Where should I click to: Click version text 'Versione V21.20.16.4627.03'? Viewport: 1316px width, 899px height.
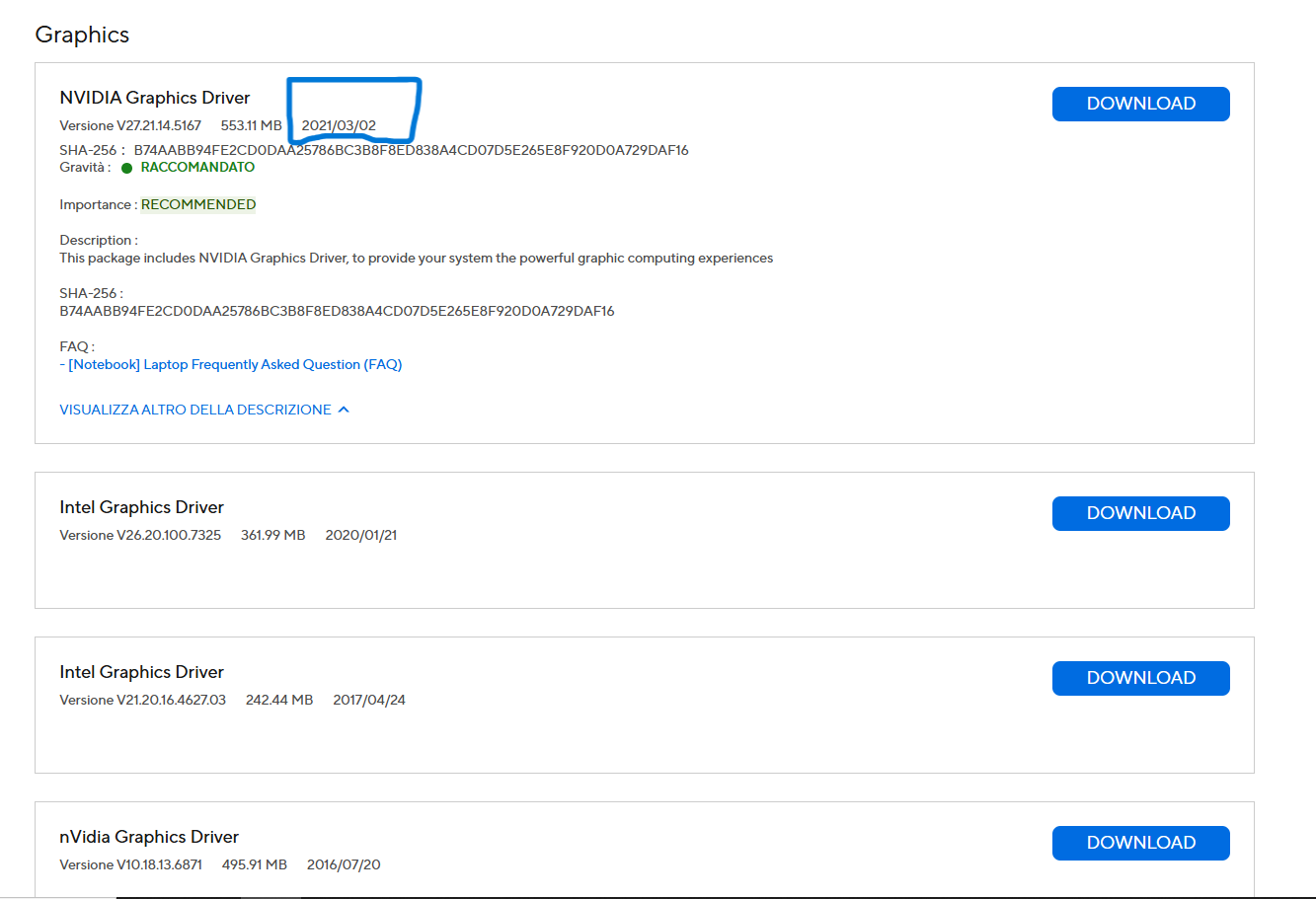[x=143, y=700]
